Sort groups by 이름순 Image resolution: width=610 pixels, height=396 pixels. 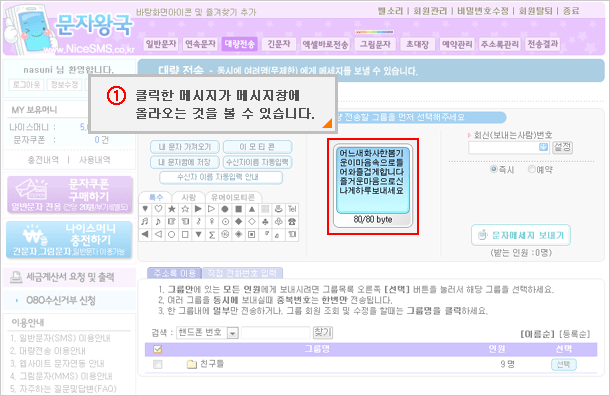coord(537,334)
